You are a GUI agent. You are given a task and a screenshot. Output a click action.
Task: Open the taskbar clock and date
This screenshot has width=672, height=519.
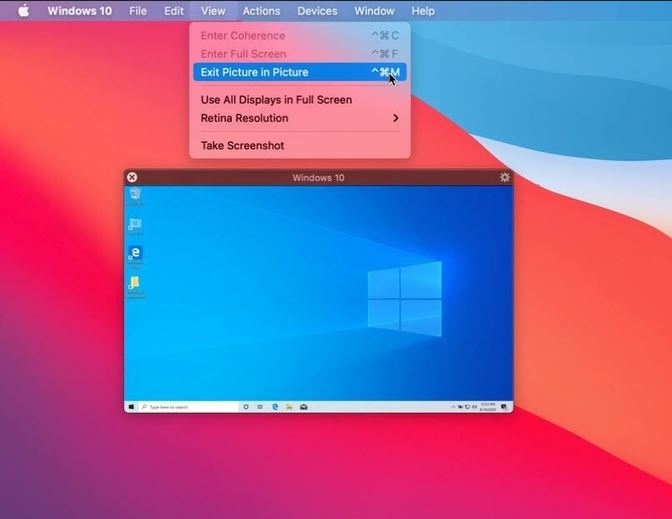[x=488, y=407]
